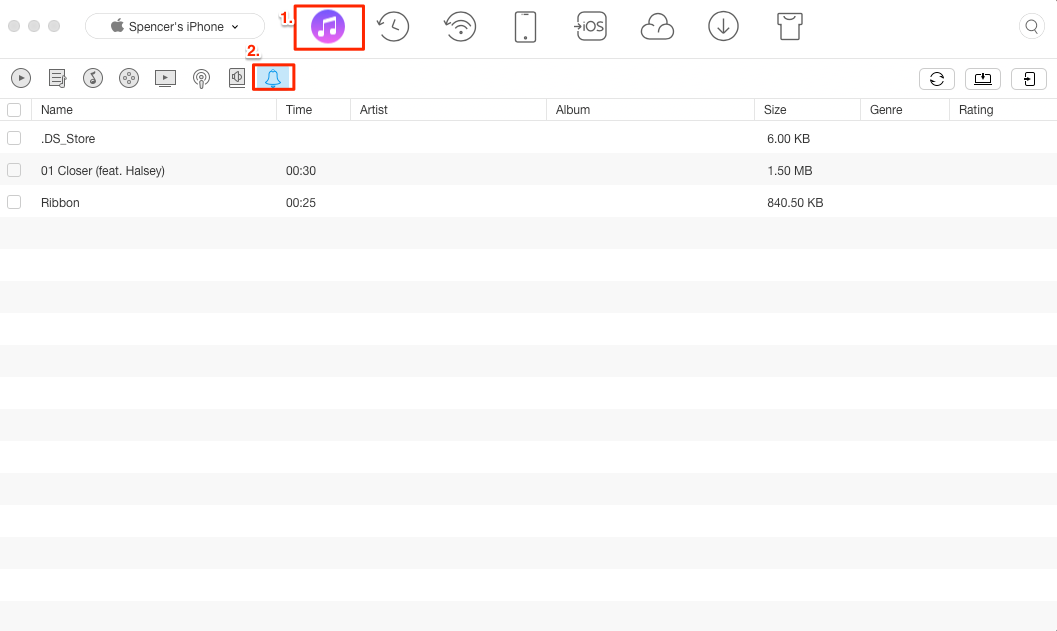Open the iTunes Library music icon
The width and height of the screenshot is (1057, 631).
point(328,27)
